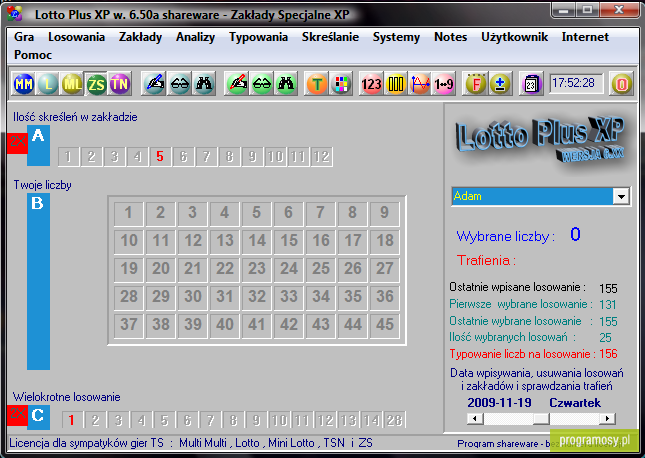Open the Losowania menu
Screen dimensions: 645x458
click(77, 37)
